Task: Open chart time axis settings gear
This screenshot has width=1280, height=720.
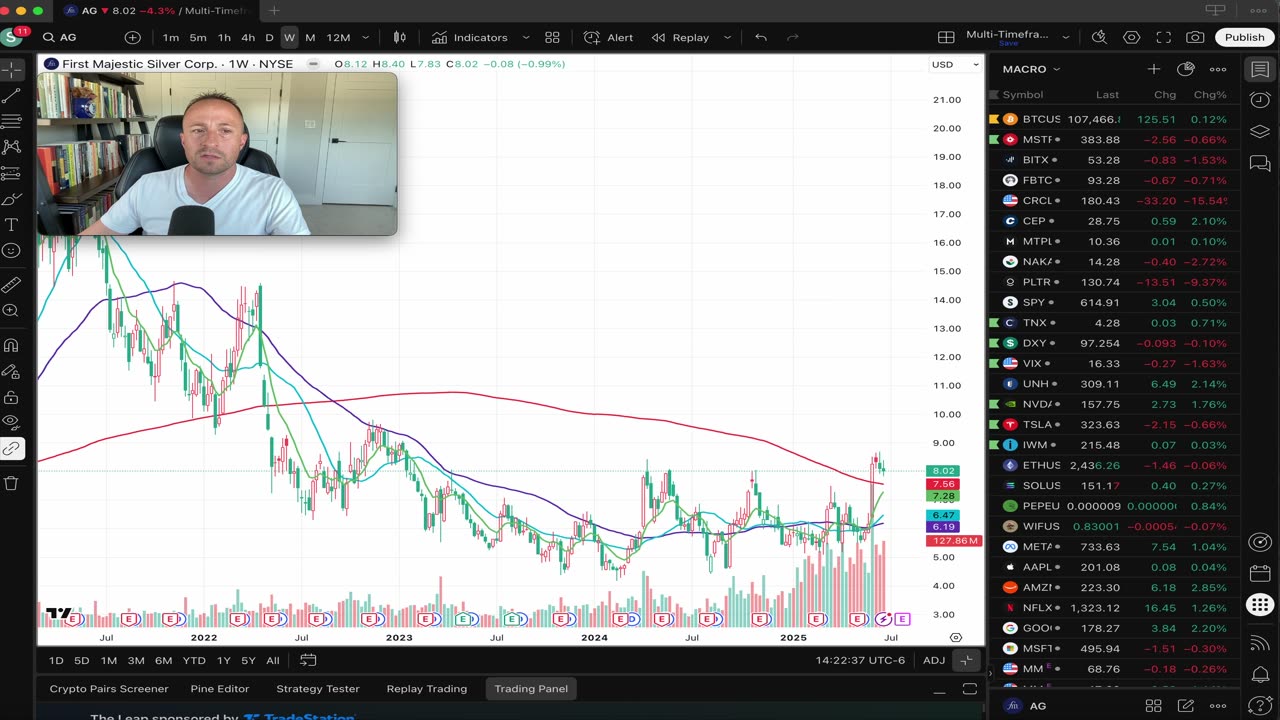Action: pos(956,637)
